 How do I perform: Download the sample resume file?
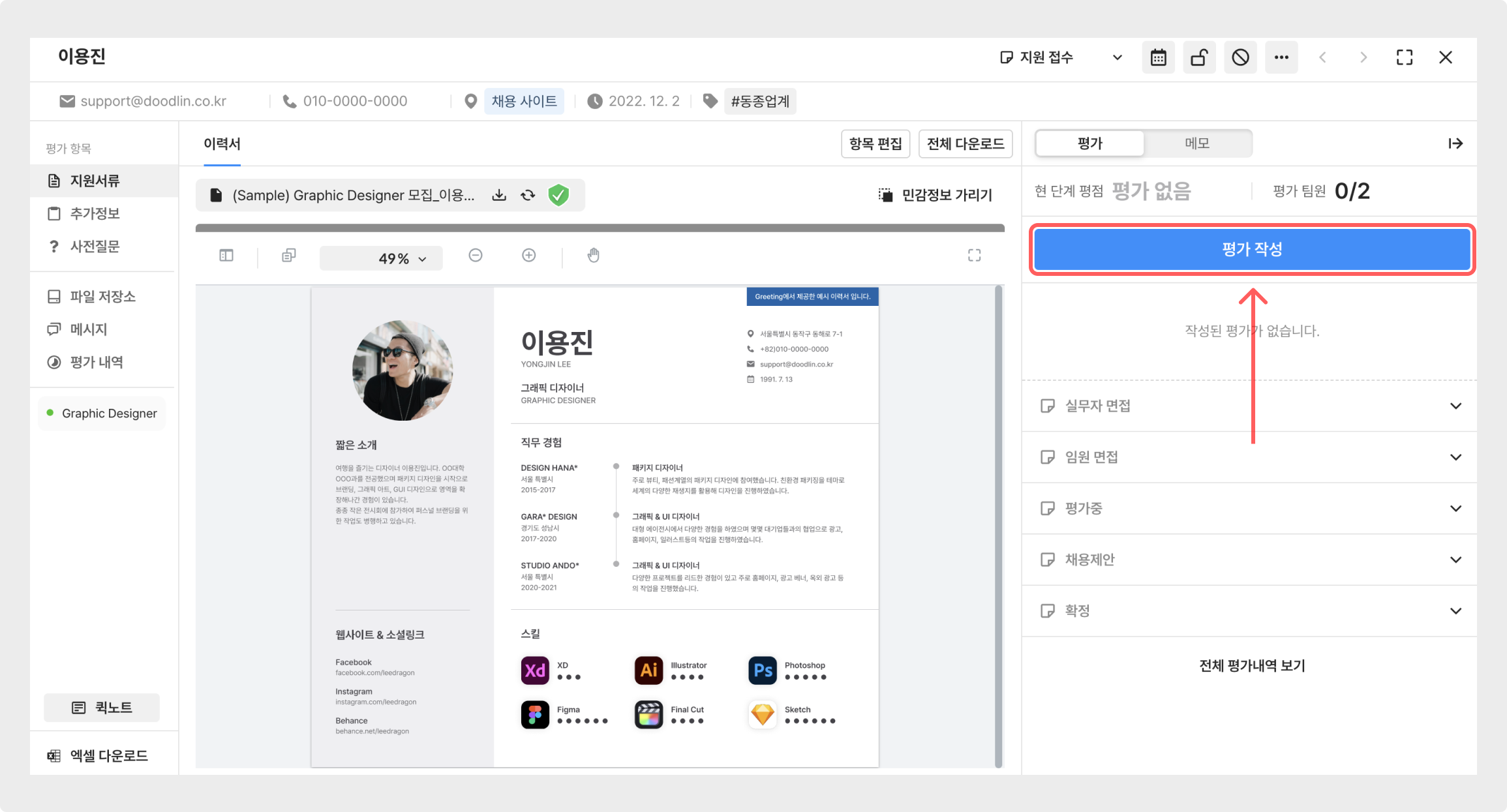coord(499,195)
